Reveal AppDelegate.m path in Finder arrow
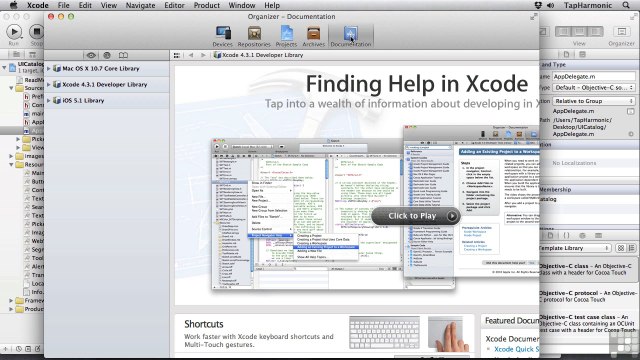640x360 pixels. 631,134
